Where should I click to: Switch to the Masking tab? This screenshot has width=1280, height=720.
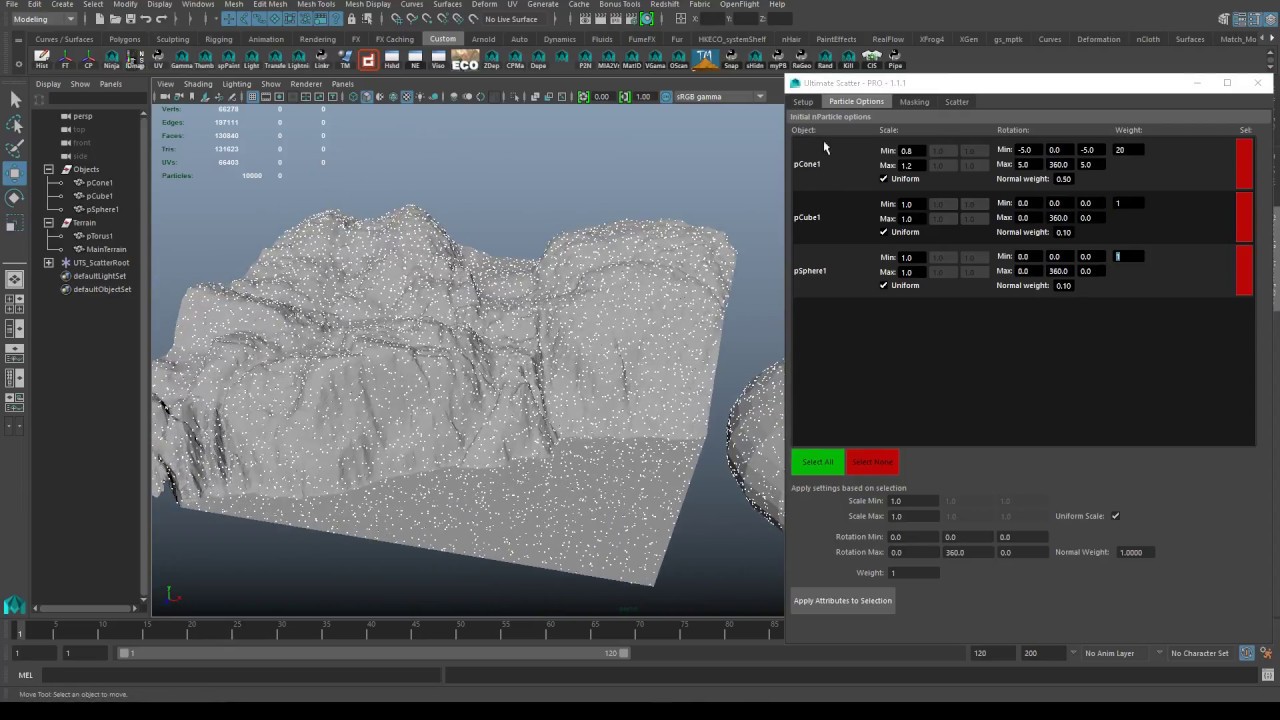[x=914, y=102]
